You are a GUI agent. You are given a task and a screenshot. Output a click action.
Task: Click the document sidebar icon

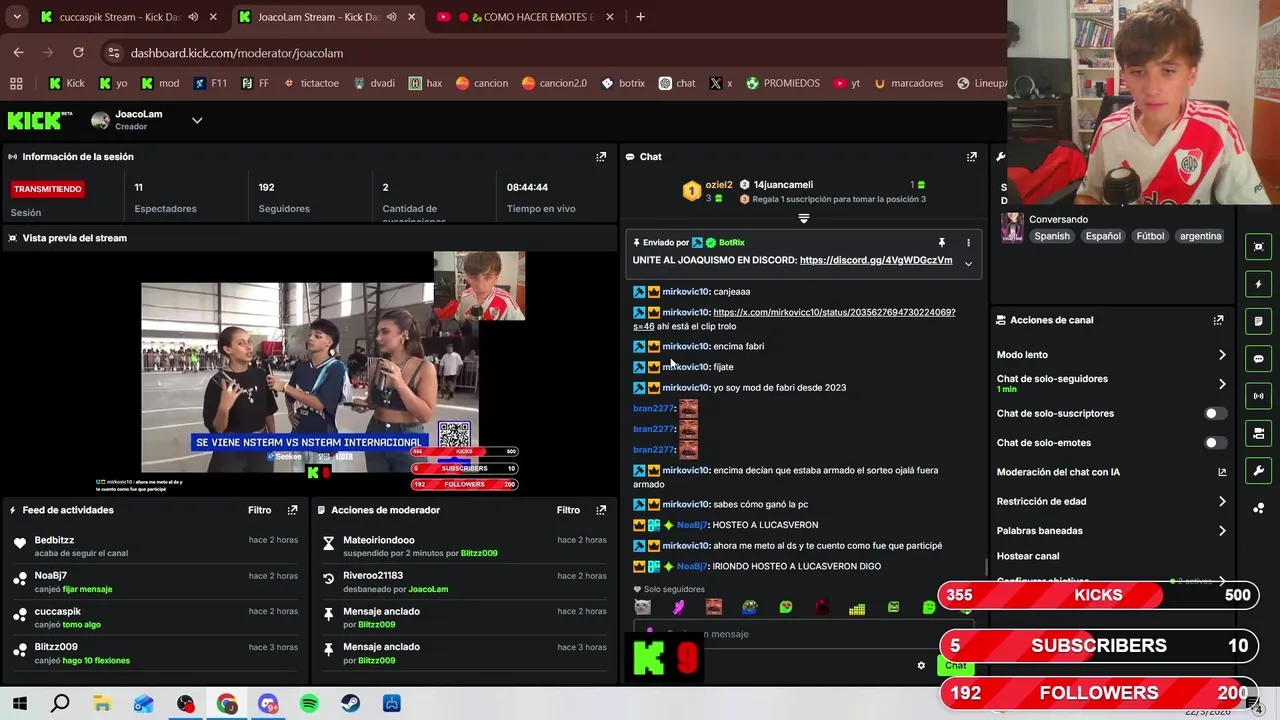(1258, 321)
